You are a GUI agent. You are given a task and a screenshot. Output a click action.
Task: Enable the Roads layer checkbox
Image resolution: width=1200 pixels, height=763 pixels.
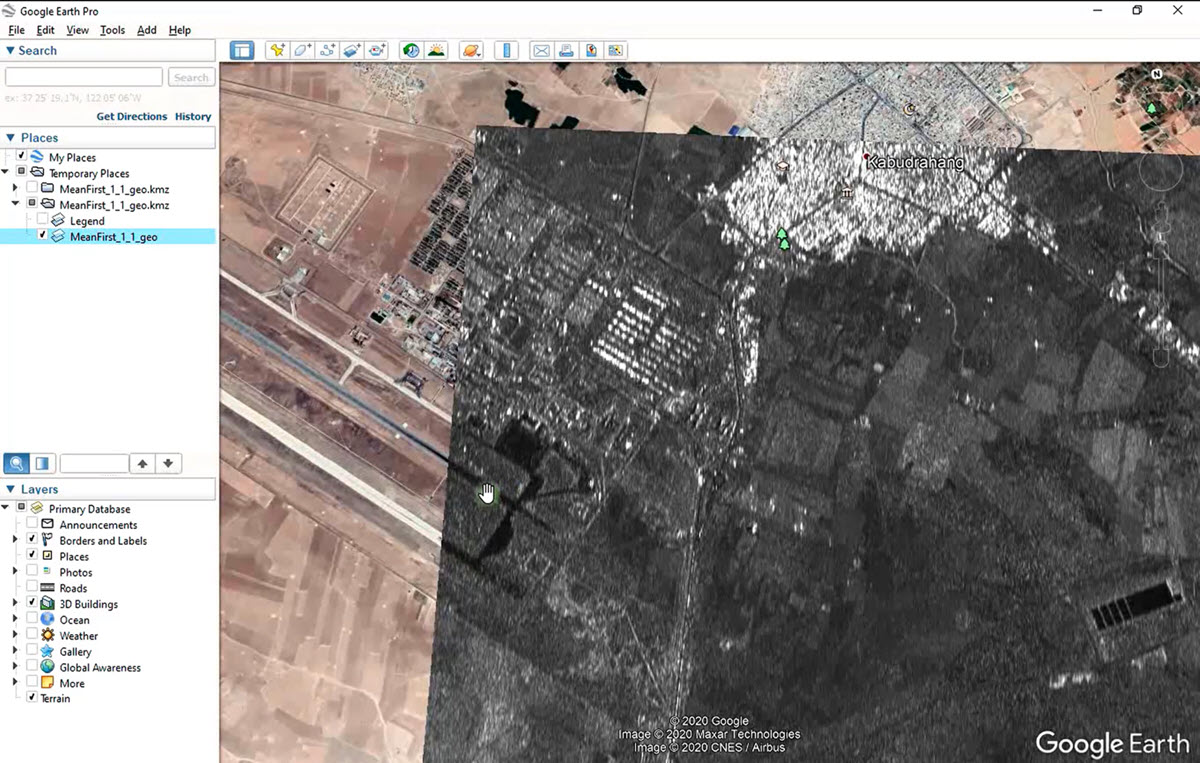pos(32,588)
